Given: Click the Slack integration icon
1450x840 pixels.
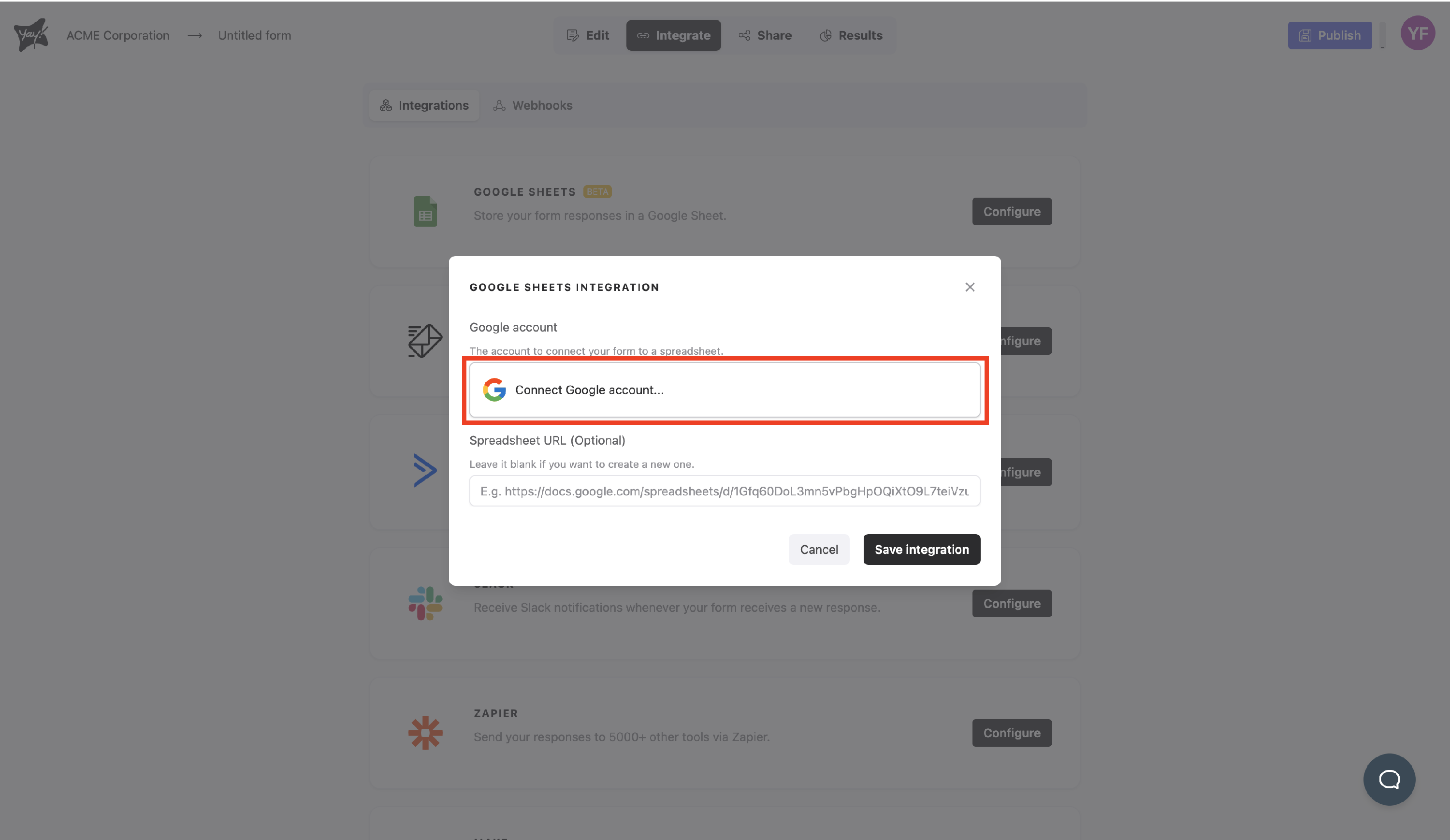Looking at the screenshot, I should tap(425, 603).
